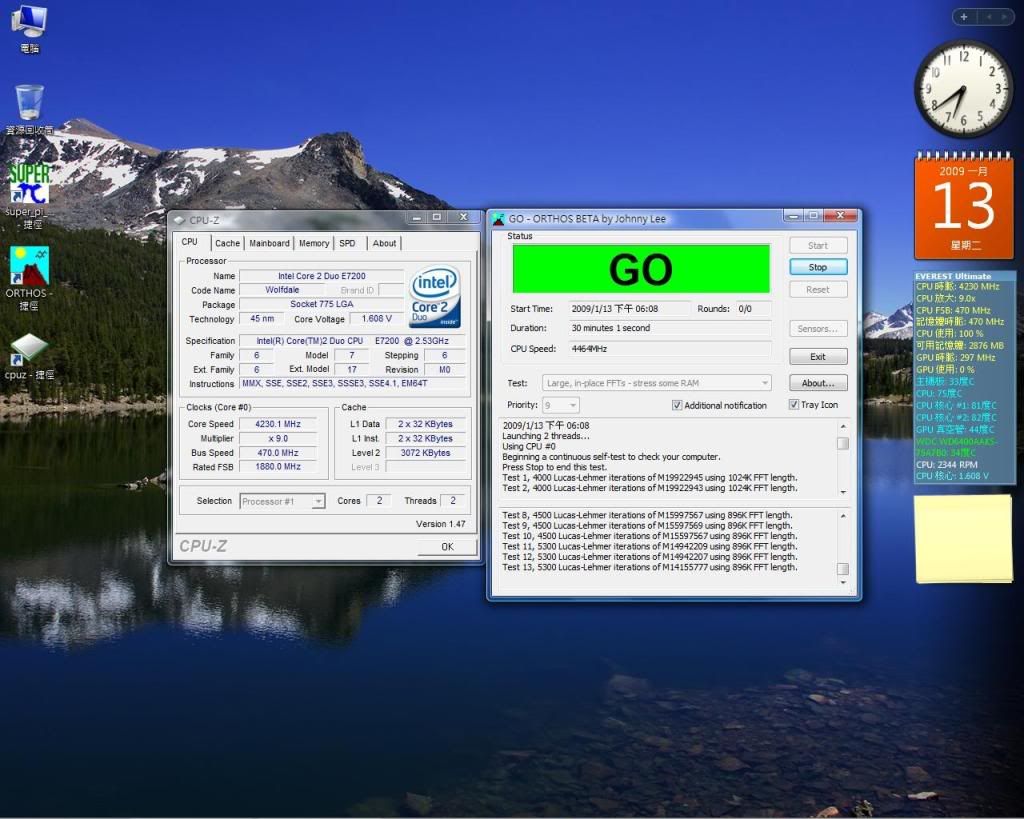Image resolution: width=1024 pixels, height=819 pixels.
Task: Click the lower log scrollbar thumb
Action: click(843, 569)
